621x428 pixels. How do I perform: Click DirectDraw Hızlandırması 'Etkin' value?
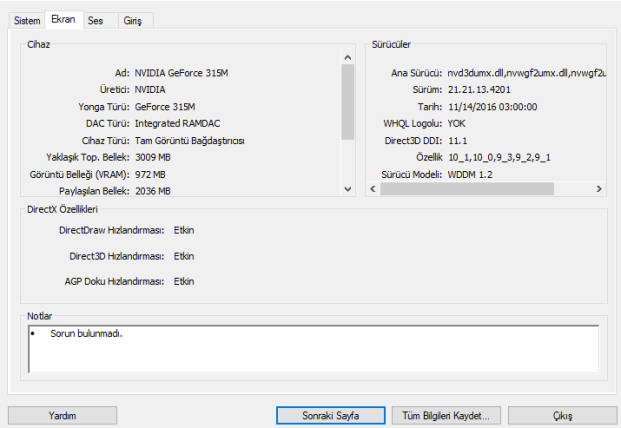[x=184, y=230]
